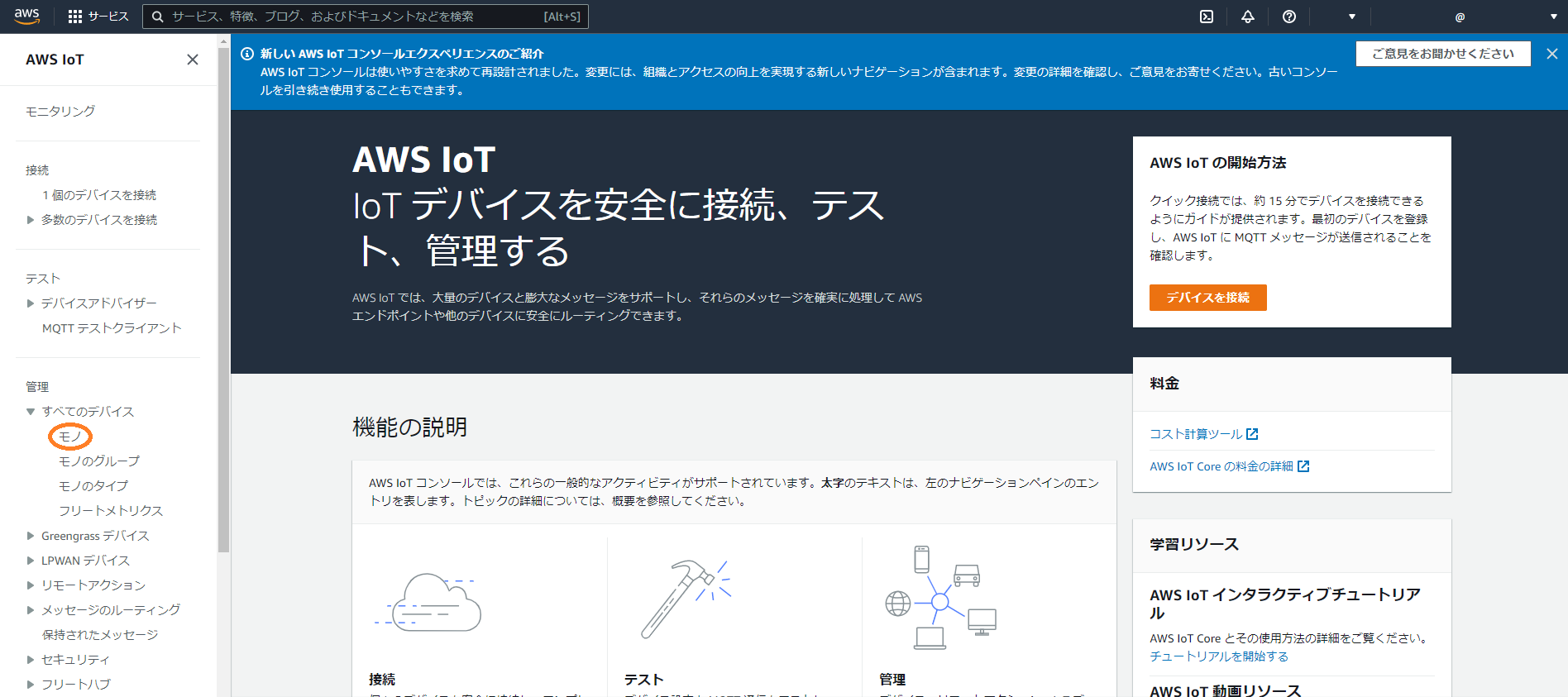
Task: Click external link icon beside コスト計算ツール
Action: pyautogui.click(x=1252, y=434)
